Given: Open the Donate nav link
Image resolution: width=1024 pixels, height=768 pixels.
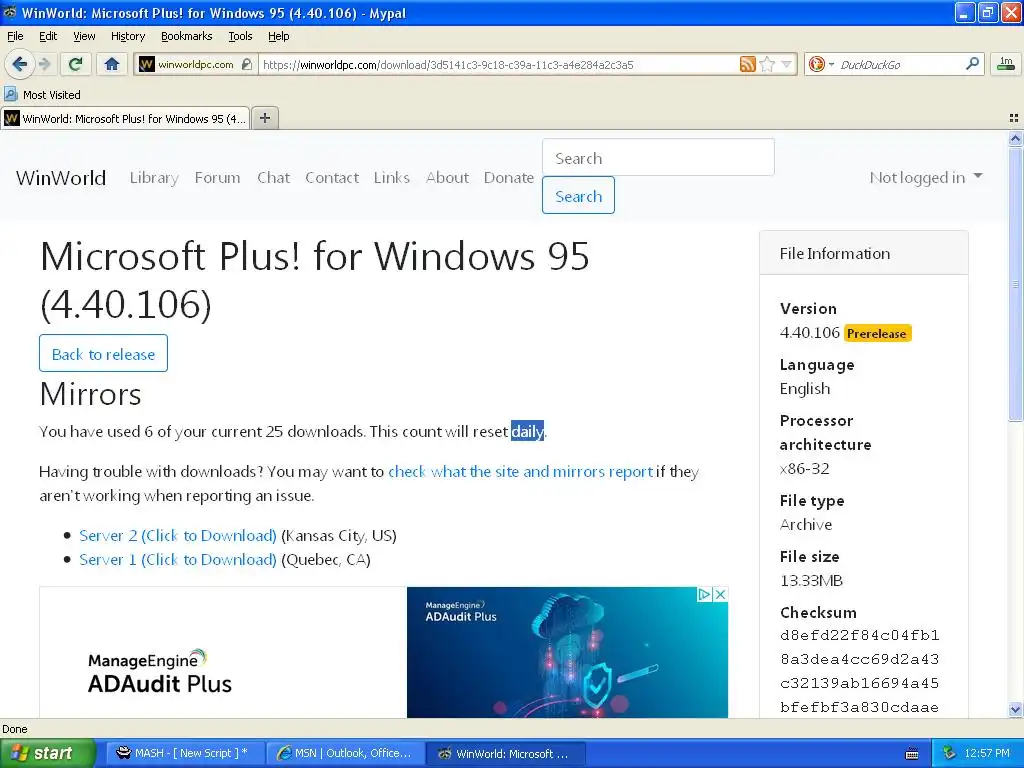Looking at the screenshot, I should (x=509, y=178).
